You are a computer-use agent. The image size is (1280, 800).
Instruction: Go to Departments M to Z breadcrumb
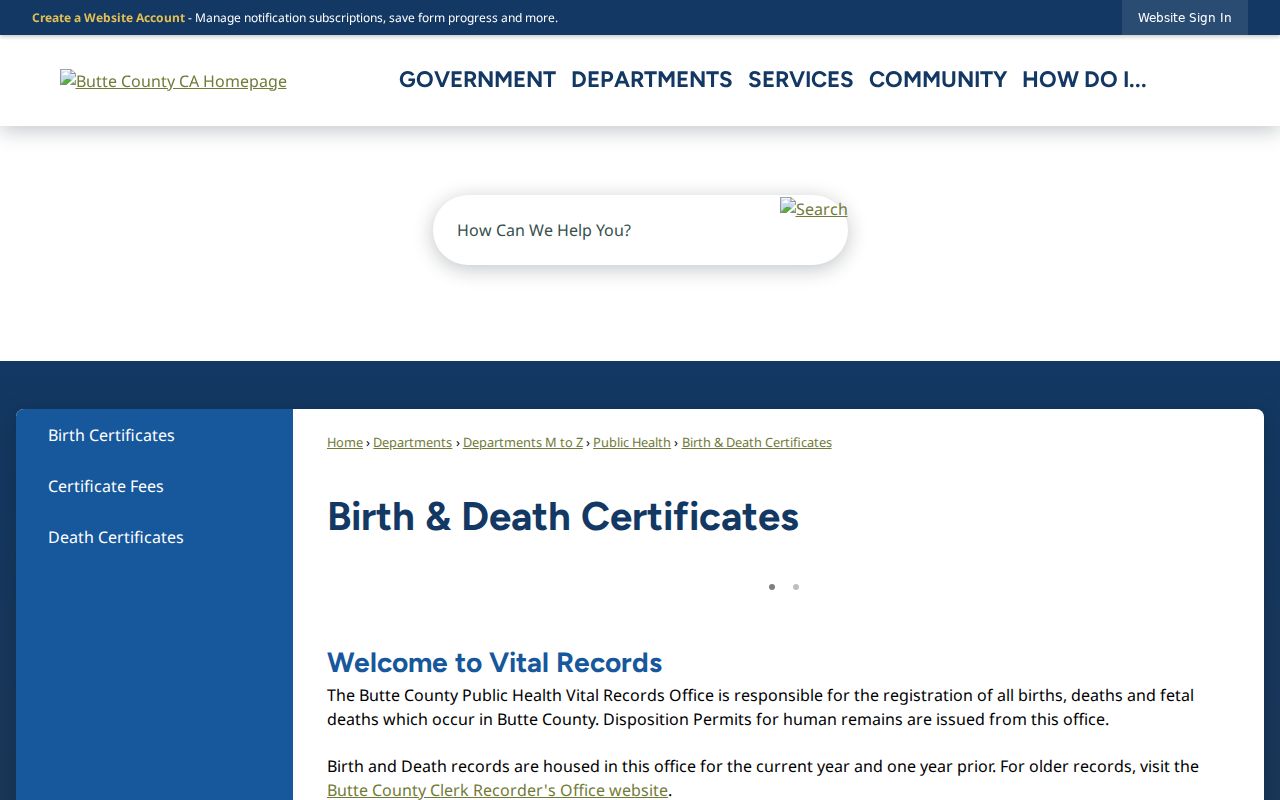[x=523, y=442]
